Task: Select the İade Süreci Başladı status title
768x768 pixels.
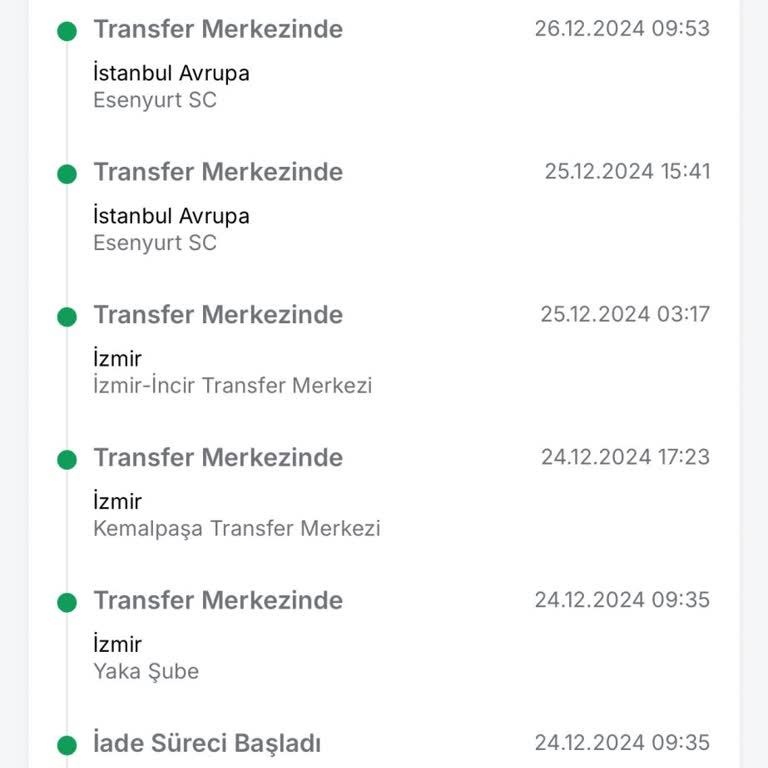Action: [x=207, y=744]
